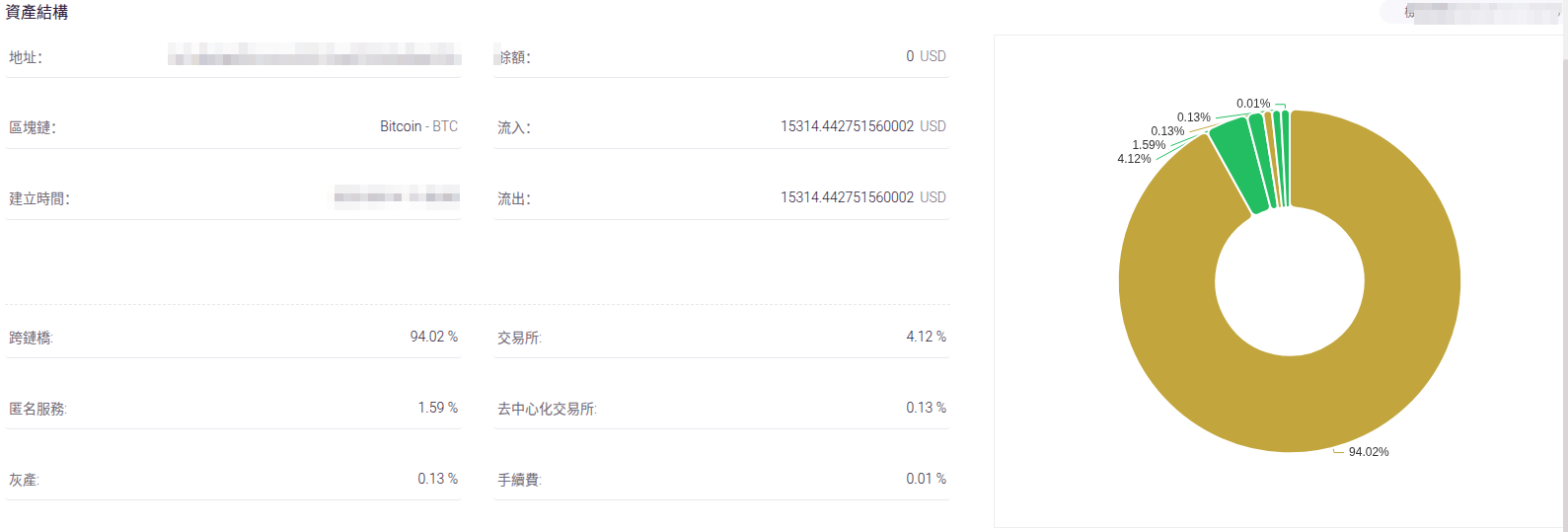Click the 0.01% callout label above chart
Screen dimensions: 1568x532
pos(1253,104)
